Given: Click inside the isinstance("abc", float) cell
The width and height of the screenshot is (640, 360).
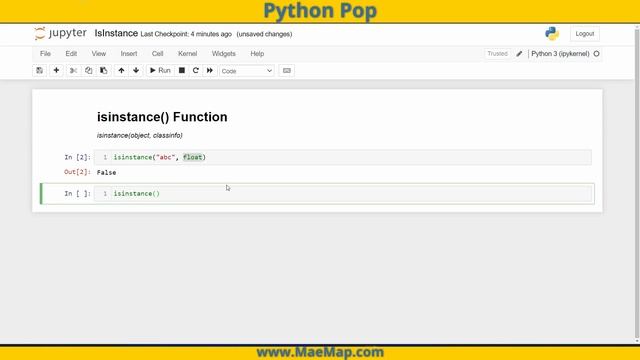Looking at the screenshot, I should click(x=343, y=157).
